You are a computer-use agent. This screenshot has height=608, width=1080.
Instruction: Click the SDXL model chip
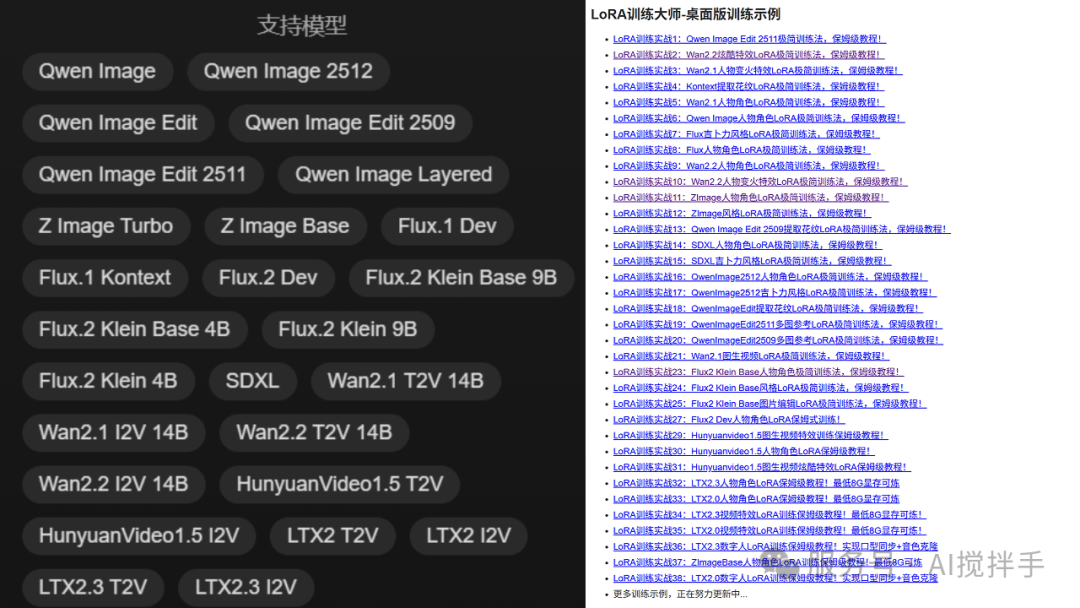(252, 381)
